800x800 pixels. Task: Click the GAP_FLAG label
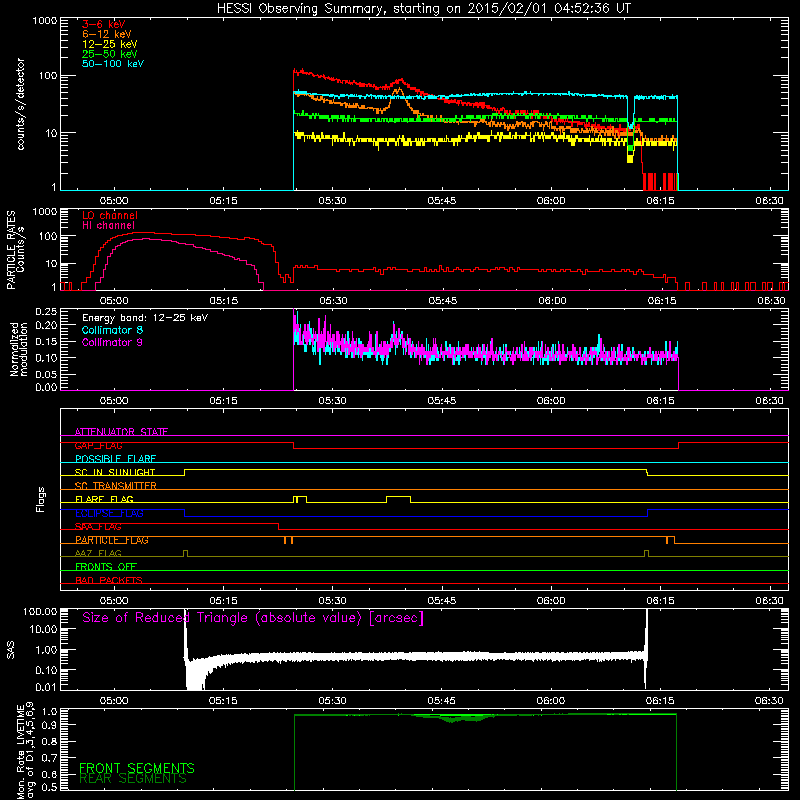point(98,445)
